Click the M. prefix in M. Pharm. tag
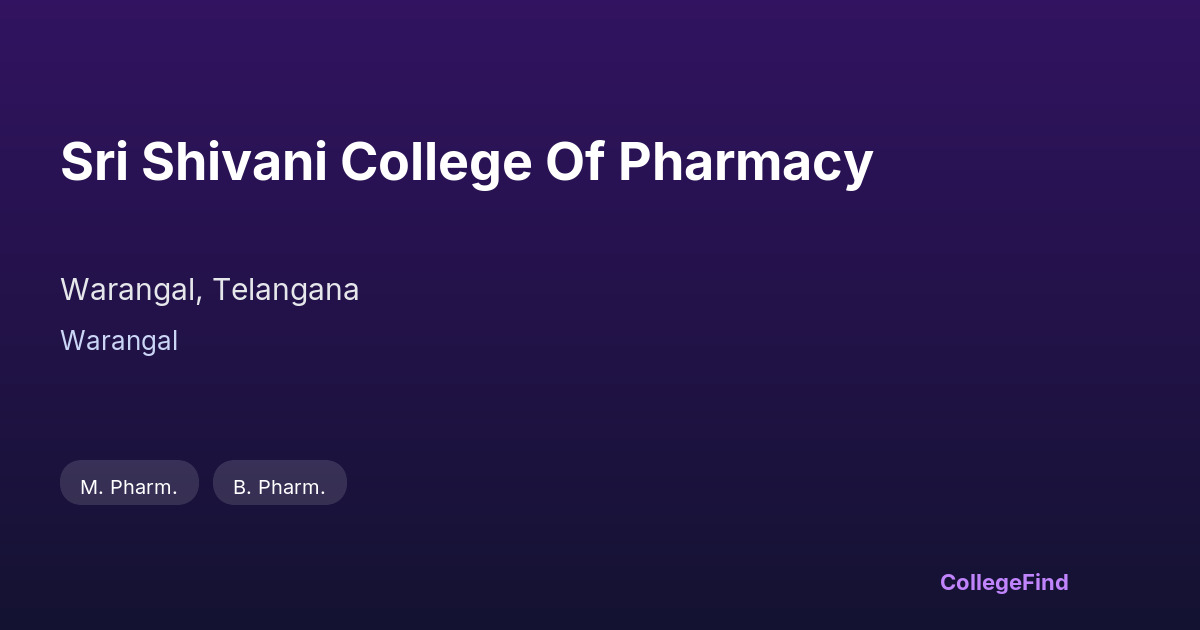This screenshot has height=630, width=1200. (x=90, y=487)
